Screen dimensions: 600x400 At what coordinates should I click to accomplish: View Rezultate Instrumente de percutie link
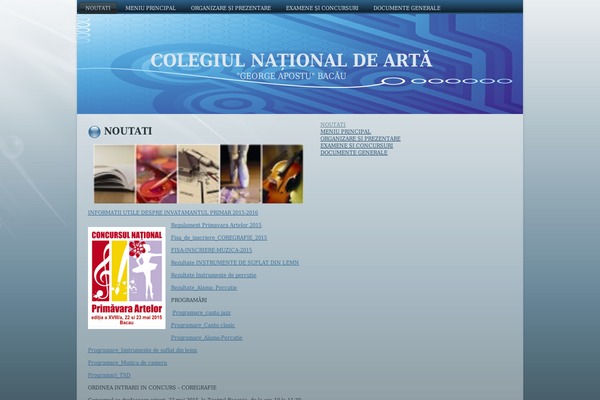(x=214, y=275)
